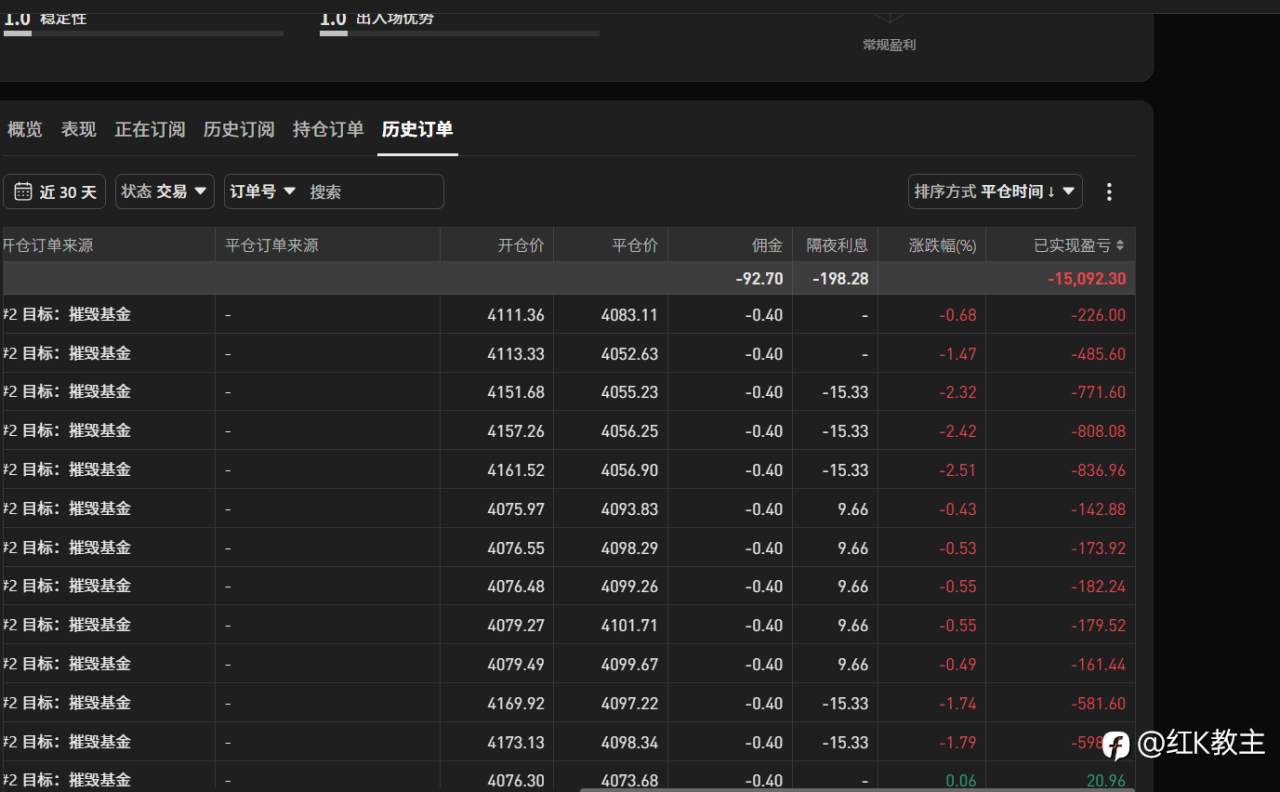
Task: Click close price 4052.63 cell
Action: click(629, 354)
